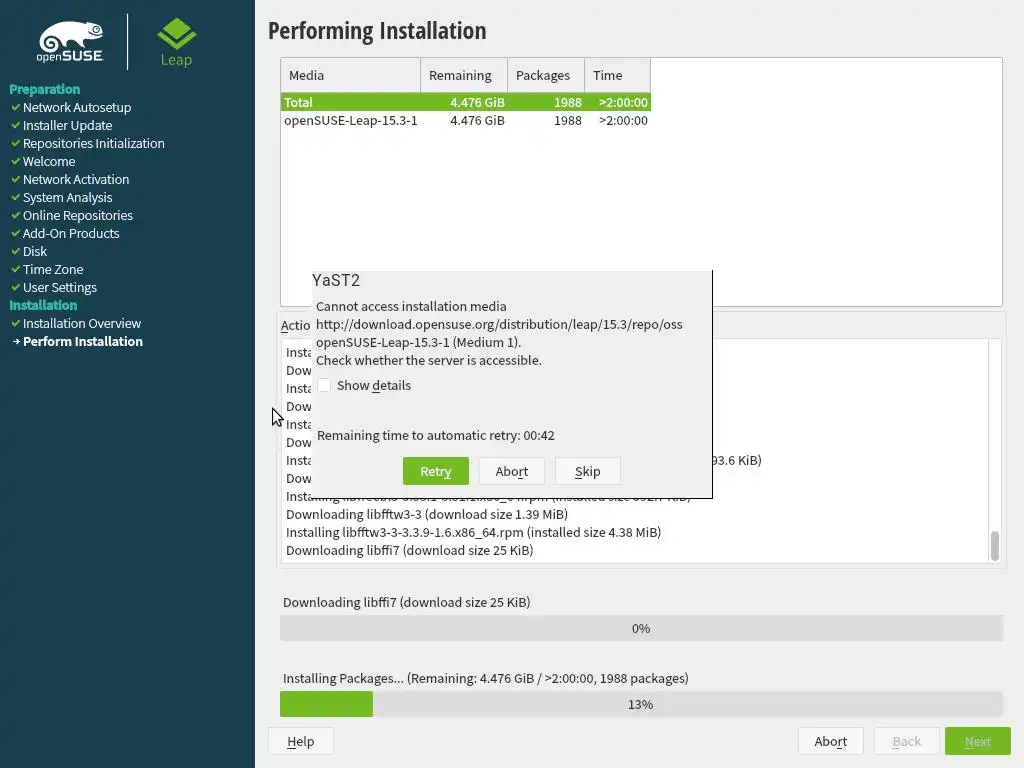Click the 13% installing packages progress bar
This screenshot has height=768, width=1024.
pos(641,704)
